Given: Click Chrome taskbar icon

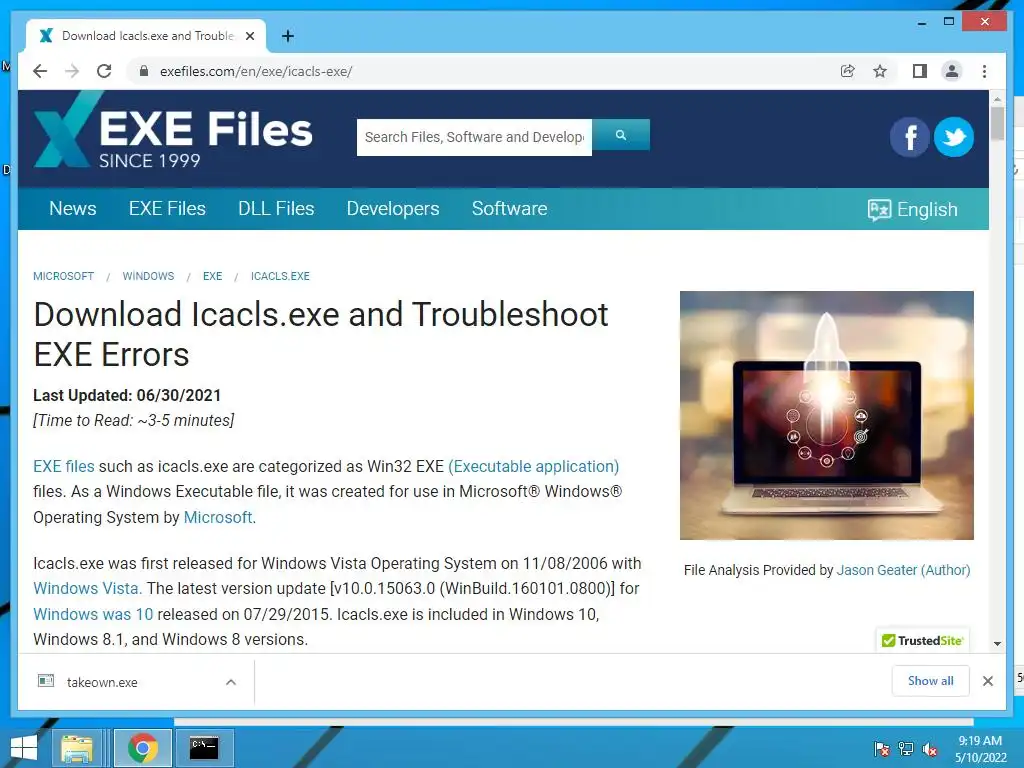Looking at the screenshot, I should click(x=143, y=748).
